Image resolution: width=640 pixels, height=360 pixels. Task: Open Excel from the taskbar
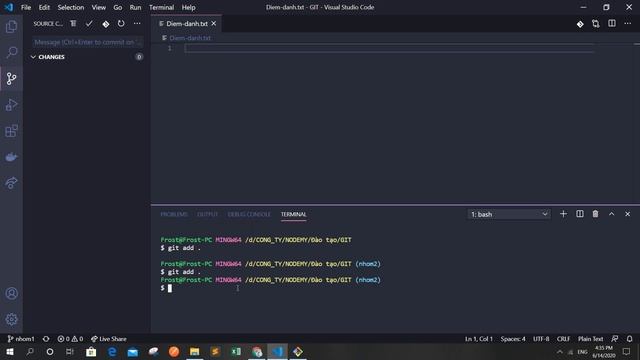(236, 351)
